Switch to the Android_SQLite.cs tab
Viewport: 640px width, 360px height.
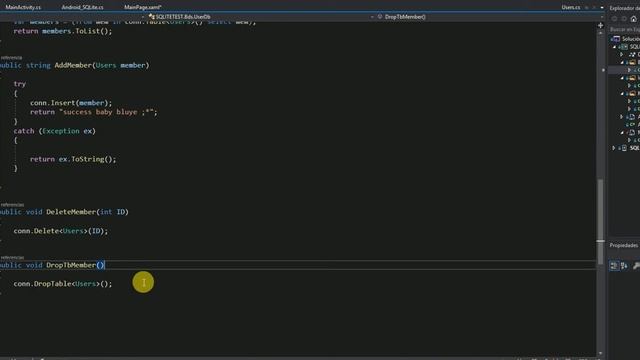click(x=82, y=7)
